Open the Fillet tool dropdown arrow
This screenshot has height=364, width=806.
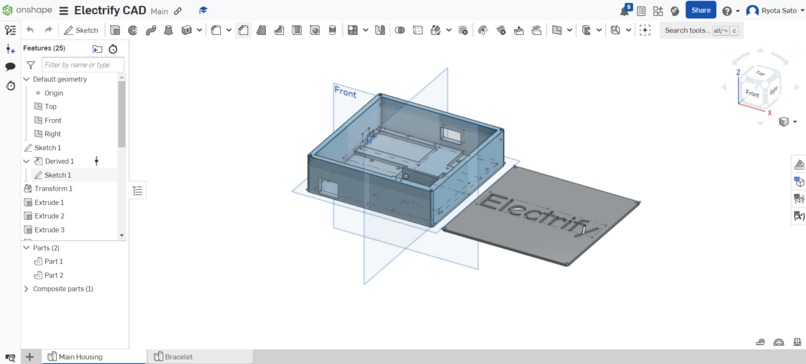coord(229,30)
